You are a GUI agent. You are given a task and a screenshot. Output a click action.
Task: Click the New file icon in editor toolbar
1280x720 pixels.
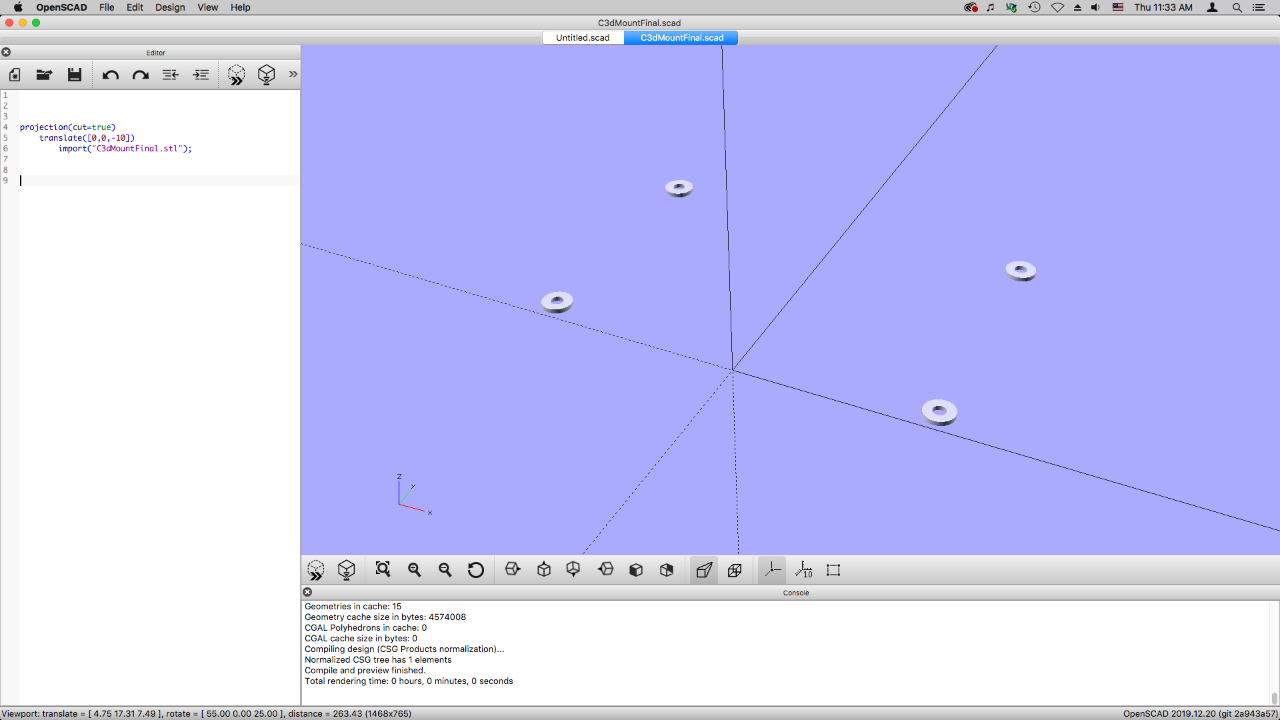[x=15, y=75]
